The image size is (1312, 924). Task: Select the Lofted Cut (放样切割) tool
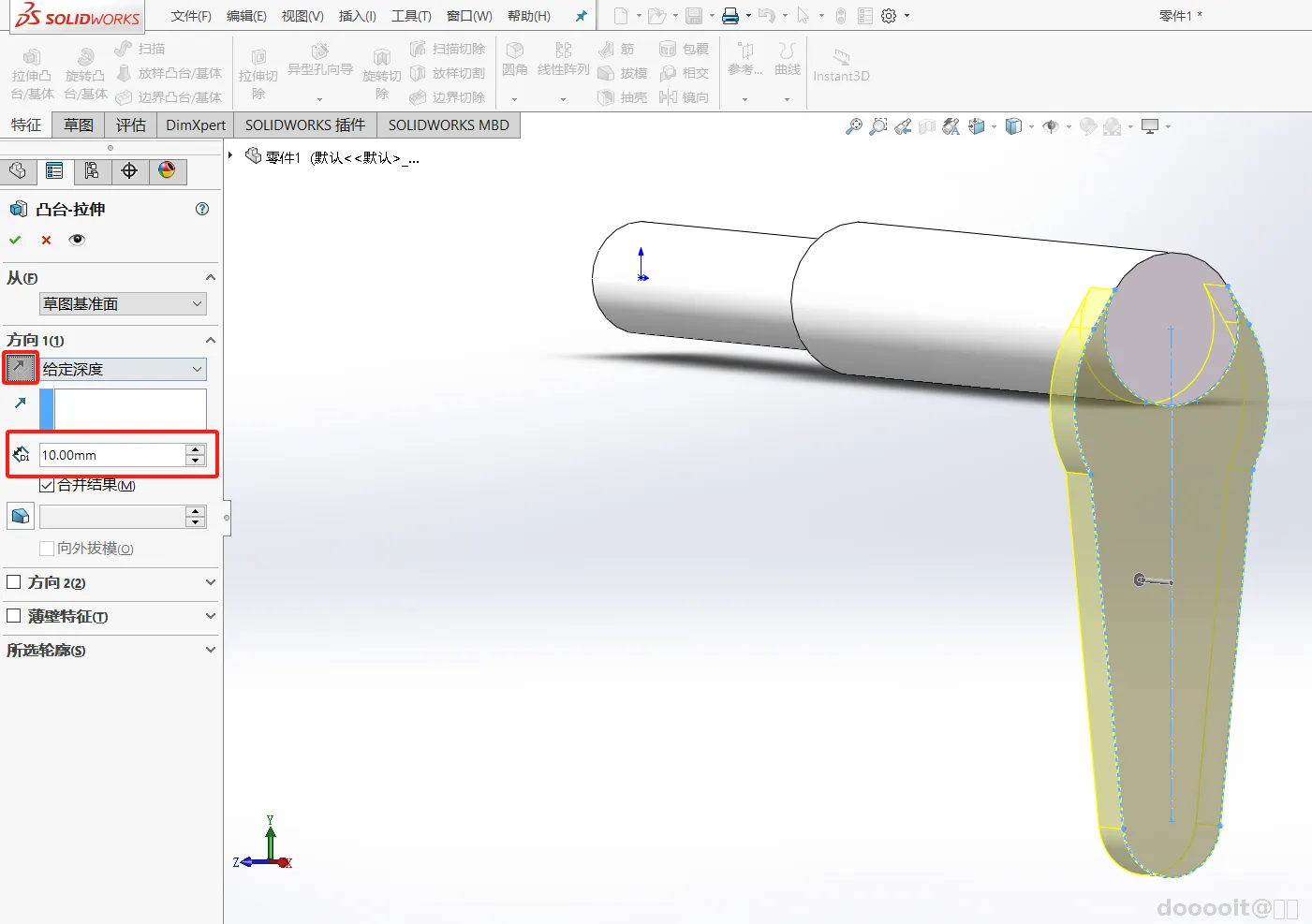pos(448,73)
